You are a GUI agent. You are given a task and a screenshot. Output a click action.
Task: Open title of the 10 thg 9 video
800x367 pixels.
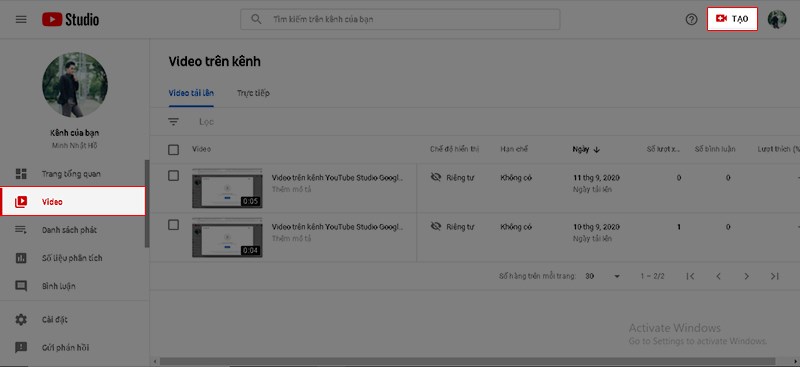coord(337,227)
